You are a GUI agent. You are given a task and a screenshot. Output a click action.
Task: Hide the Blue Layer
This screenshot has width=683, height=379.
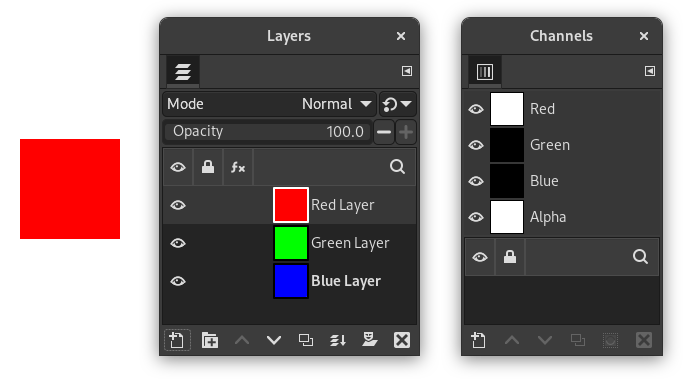[x=178, y=281]
